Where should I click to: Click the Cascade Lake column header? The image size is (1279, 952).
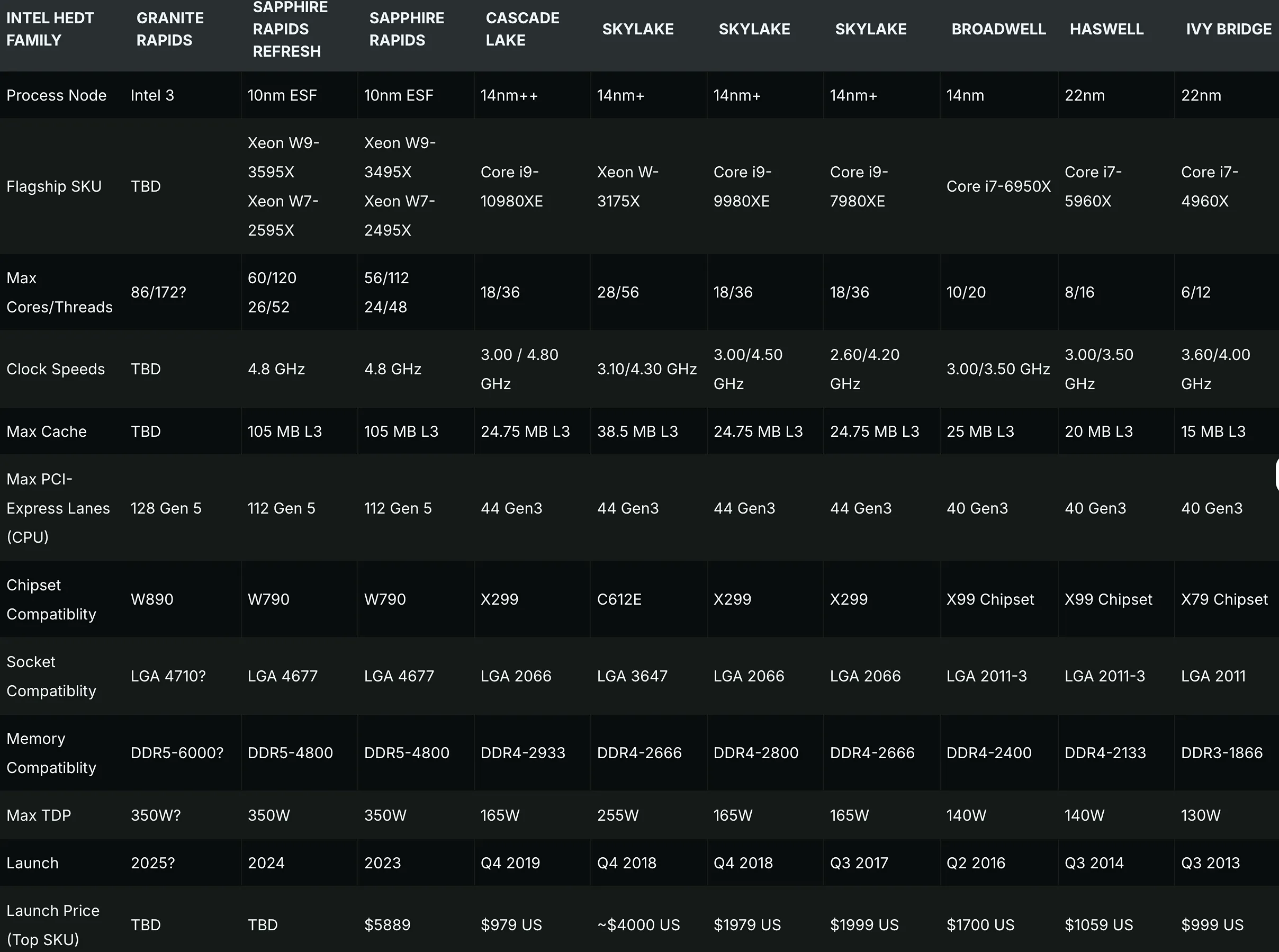point(522,29)
